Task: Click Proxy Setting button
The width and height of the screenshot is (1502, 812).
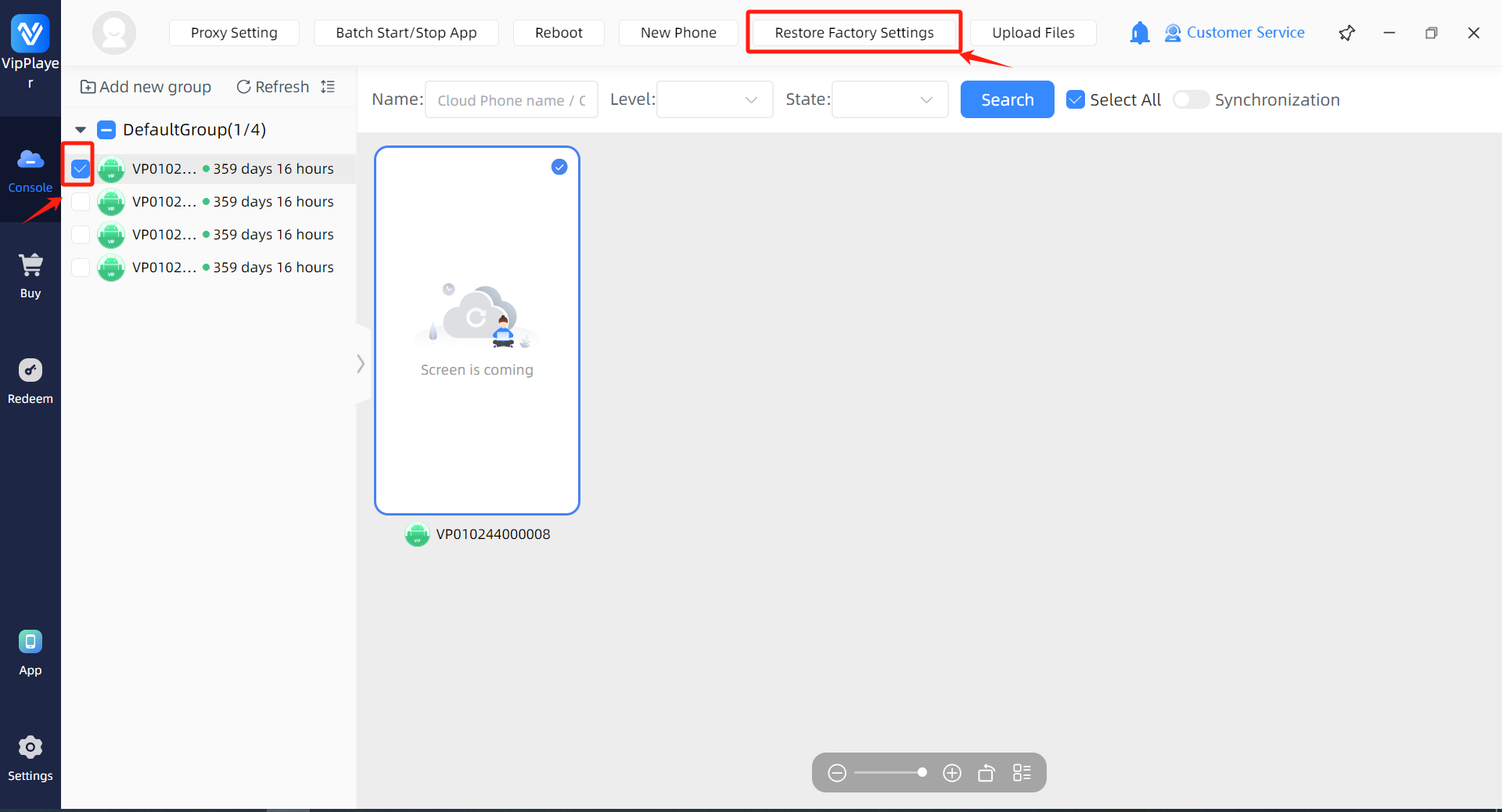Action: [x=234, y=33]
